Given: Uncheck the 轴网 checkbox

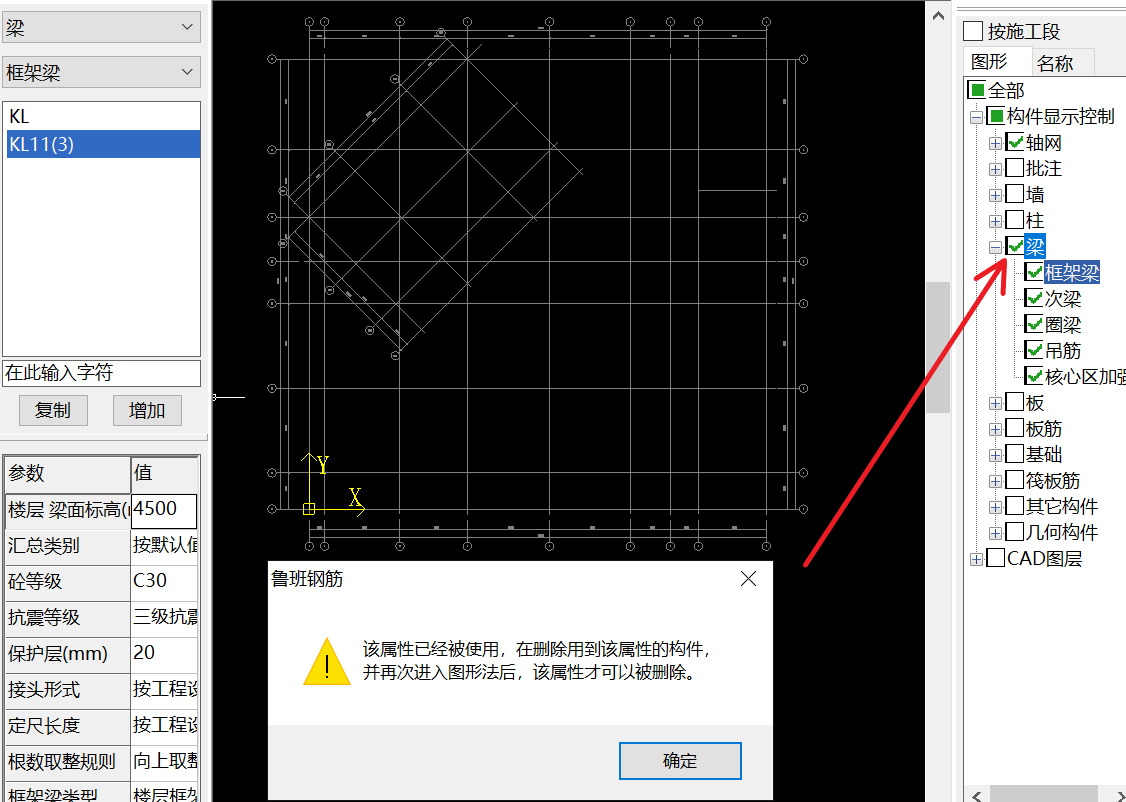Looking at the screenshot, I should pos(1015,141).
